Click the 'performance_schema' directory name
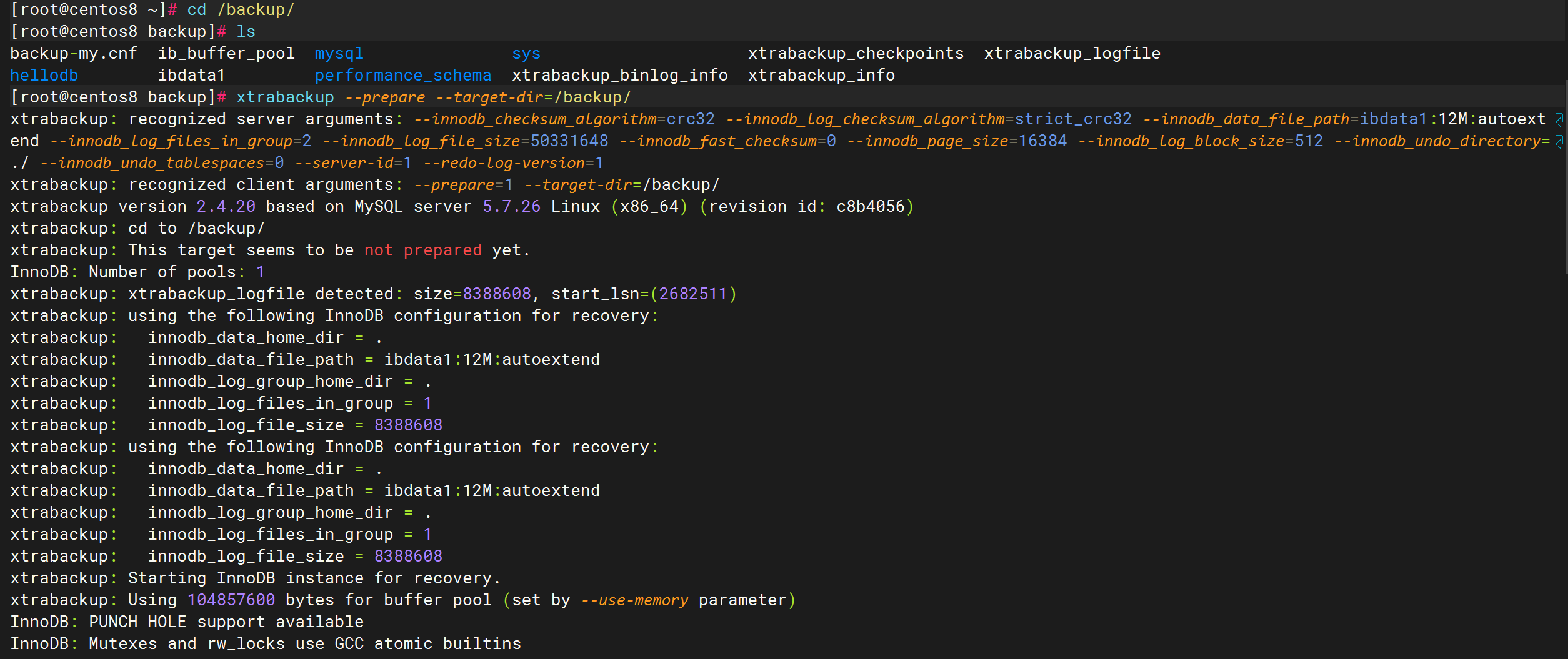 point(403,76)
